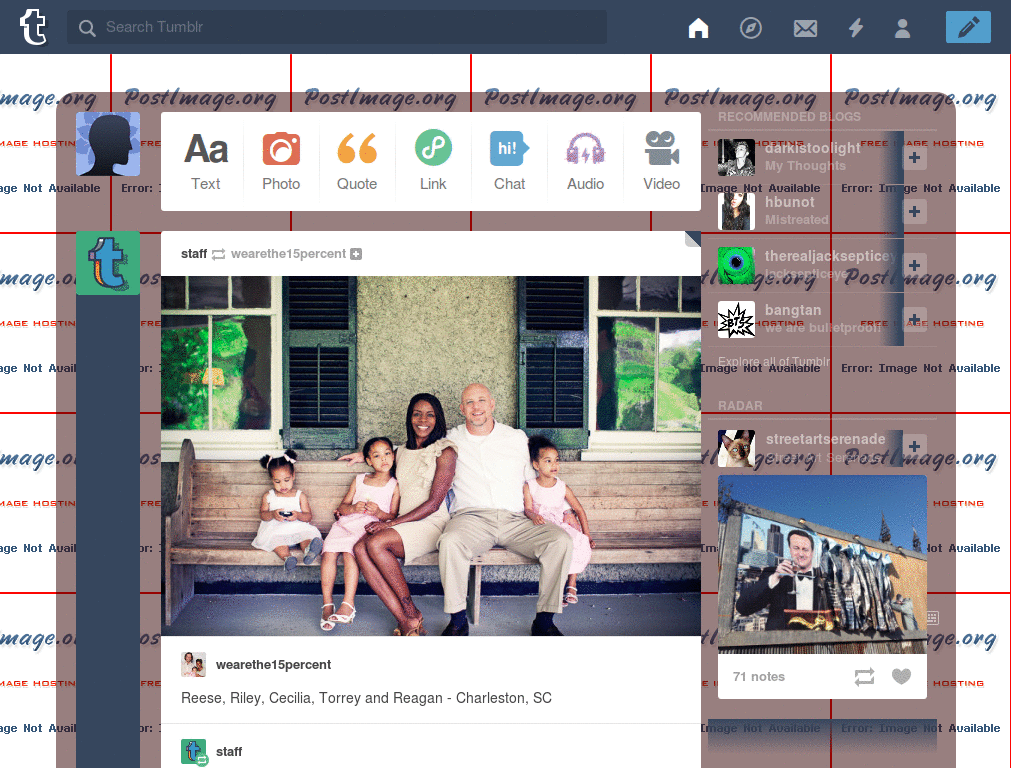View the 71 notes on radar post
This screenshot has height=768, width=1024.
coord(758,677)
